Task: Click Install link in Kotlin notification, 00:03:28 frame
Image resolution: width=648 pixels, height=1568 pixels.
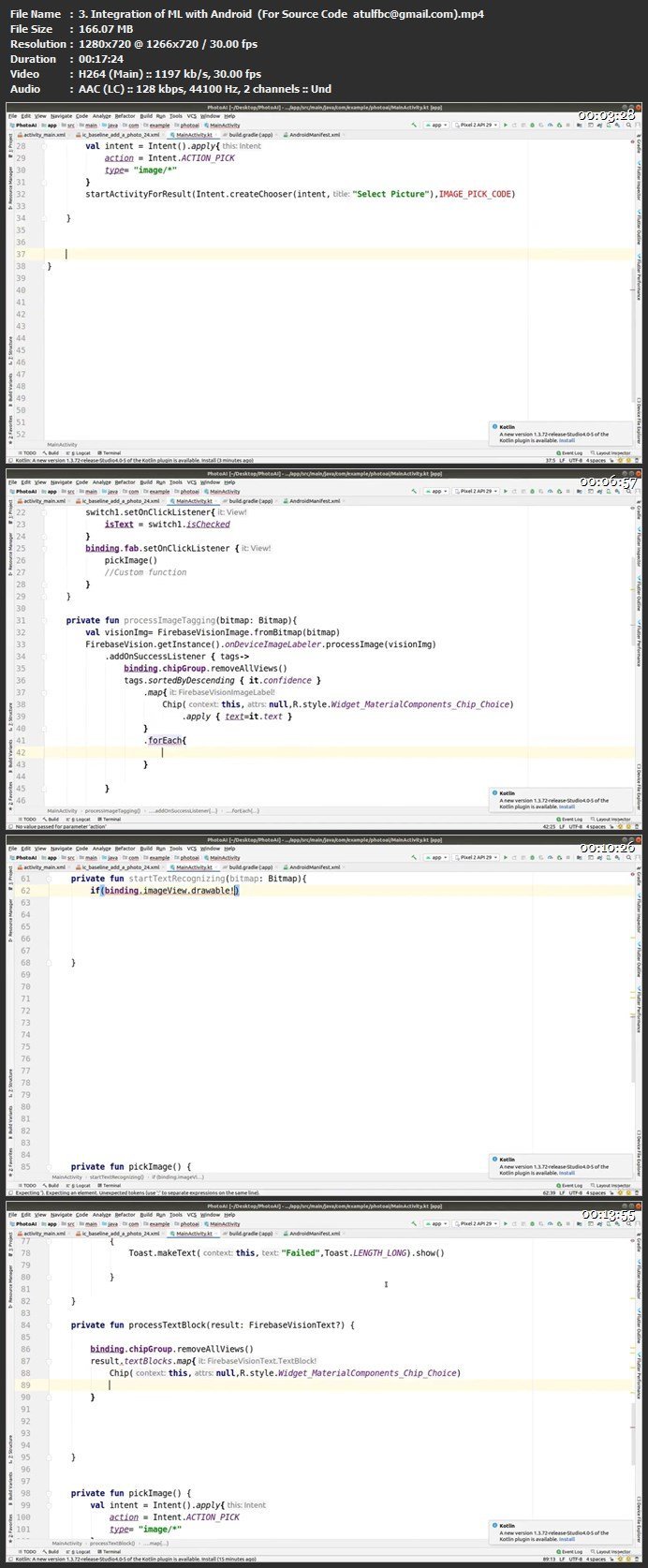Action: pos(567,438)
